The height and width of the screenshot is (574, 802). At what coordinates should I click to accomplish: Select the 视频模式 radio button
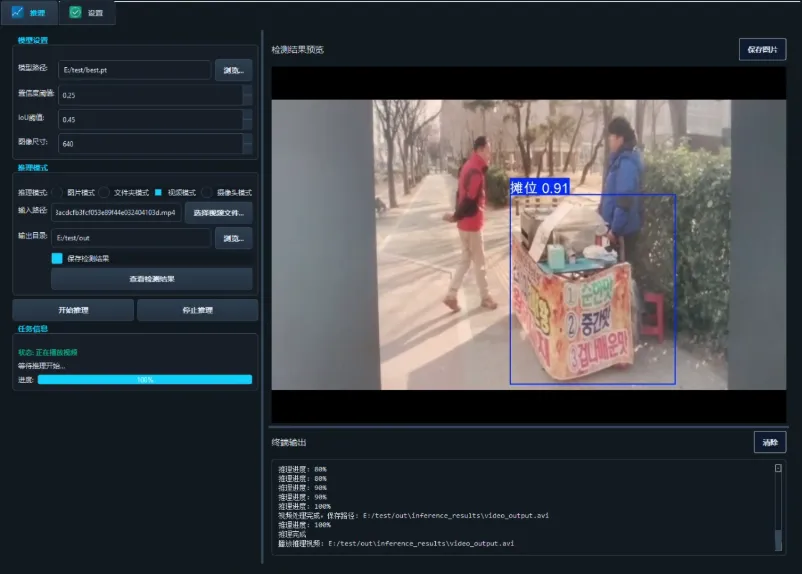tap(158, 192)
